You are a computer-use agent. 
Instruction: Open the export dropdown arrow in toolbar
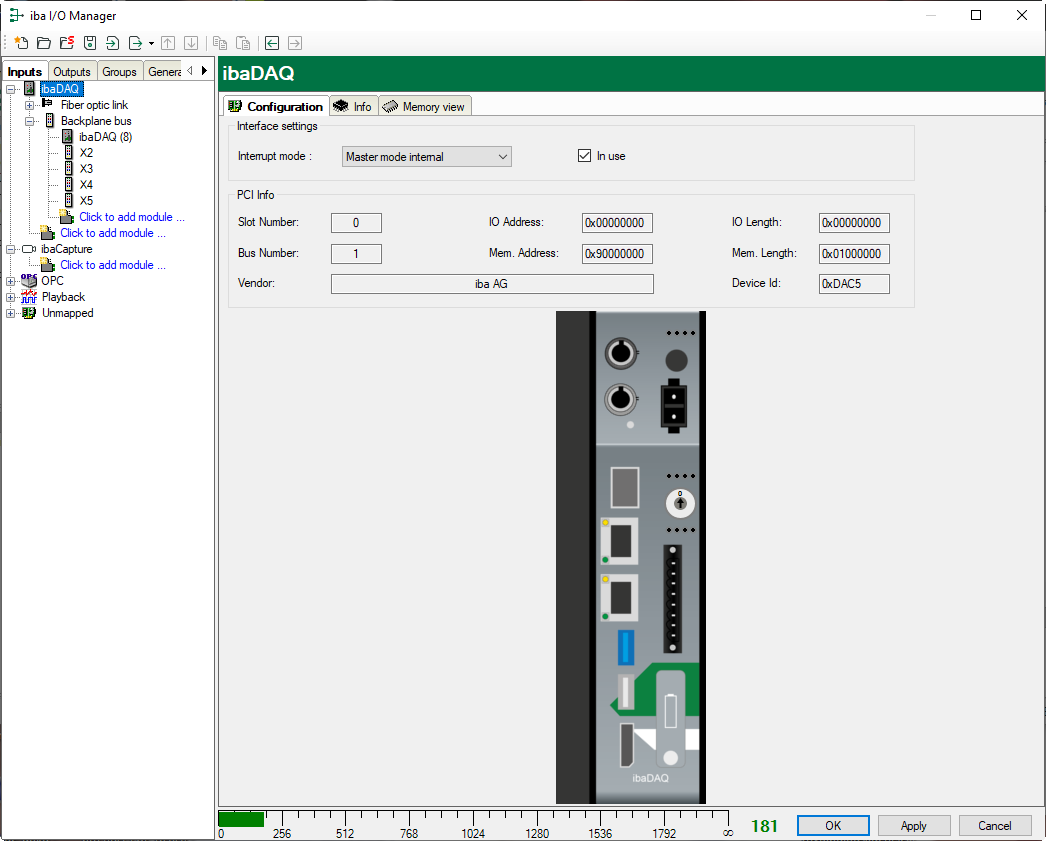point(151,43)
